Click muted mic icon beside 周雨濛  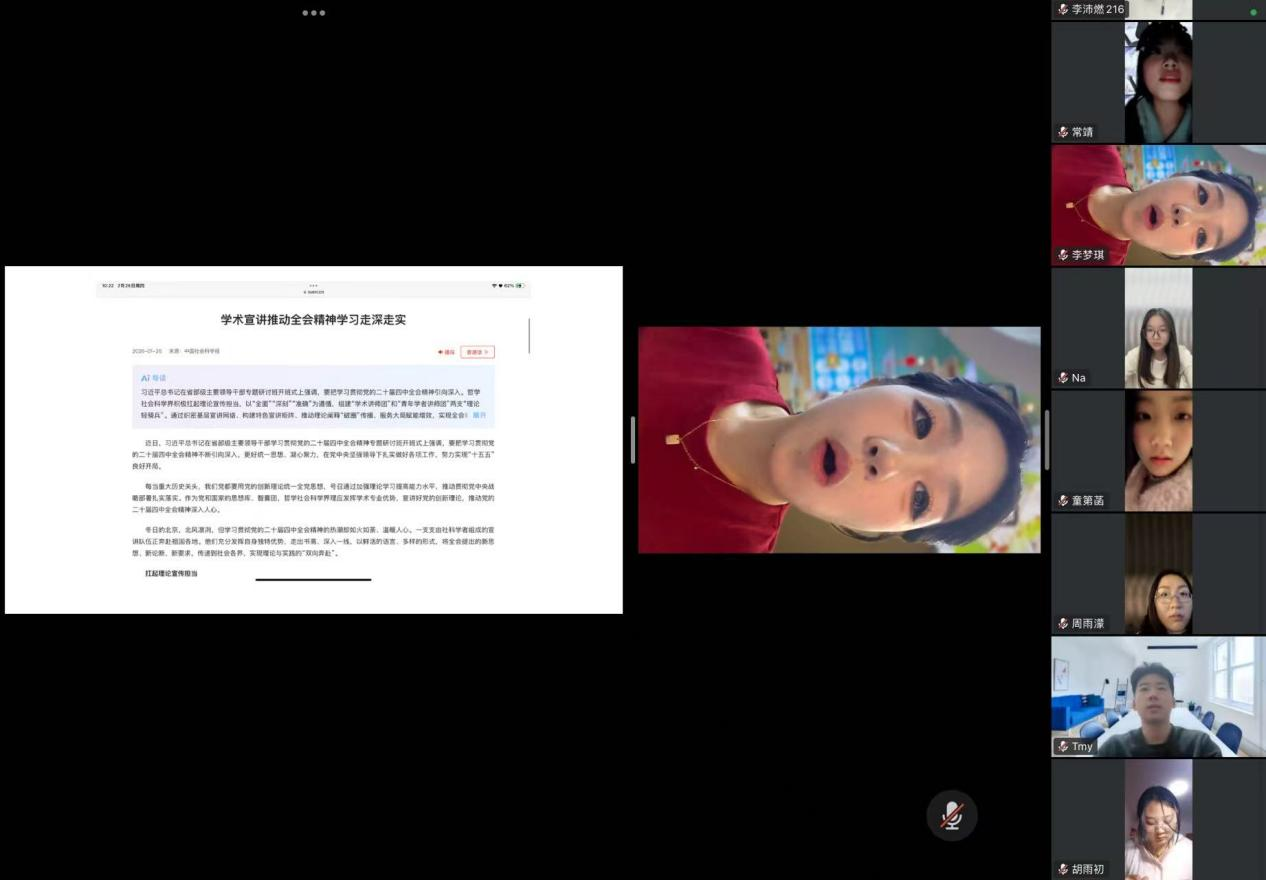click(x=1063, y=623)
